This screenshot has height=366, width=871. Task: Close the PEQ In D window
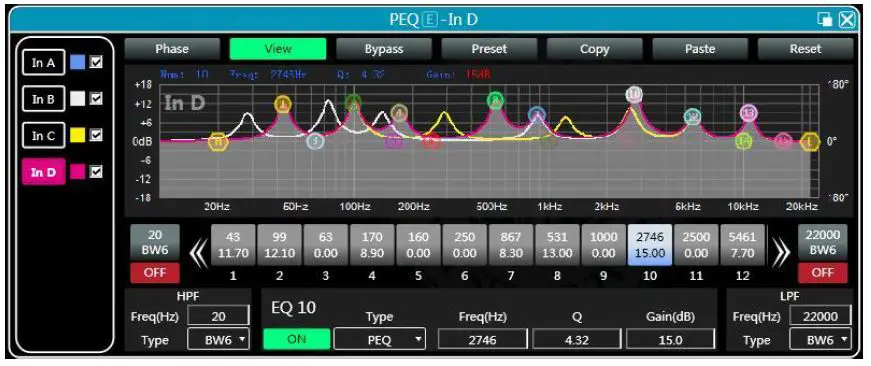pos(847,20)
